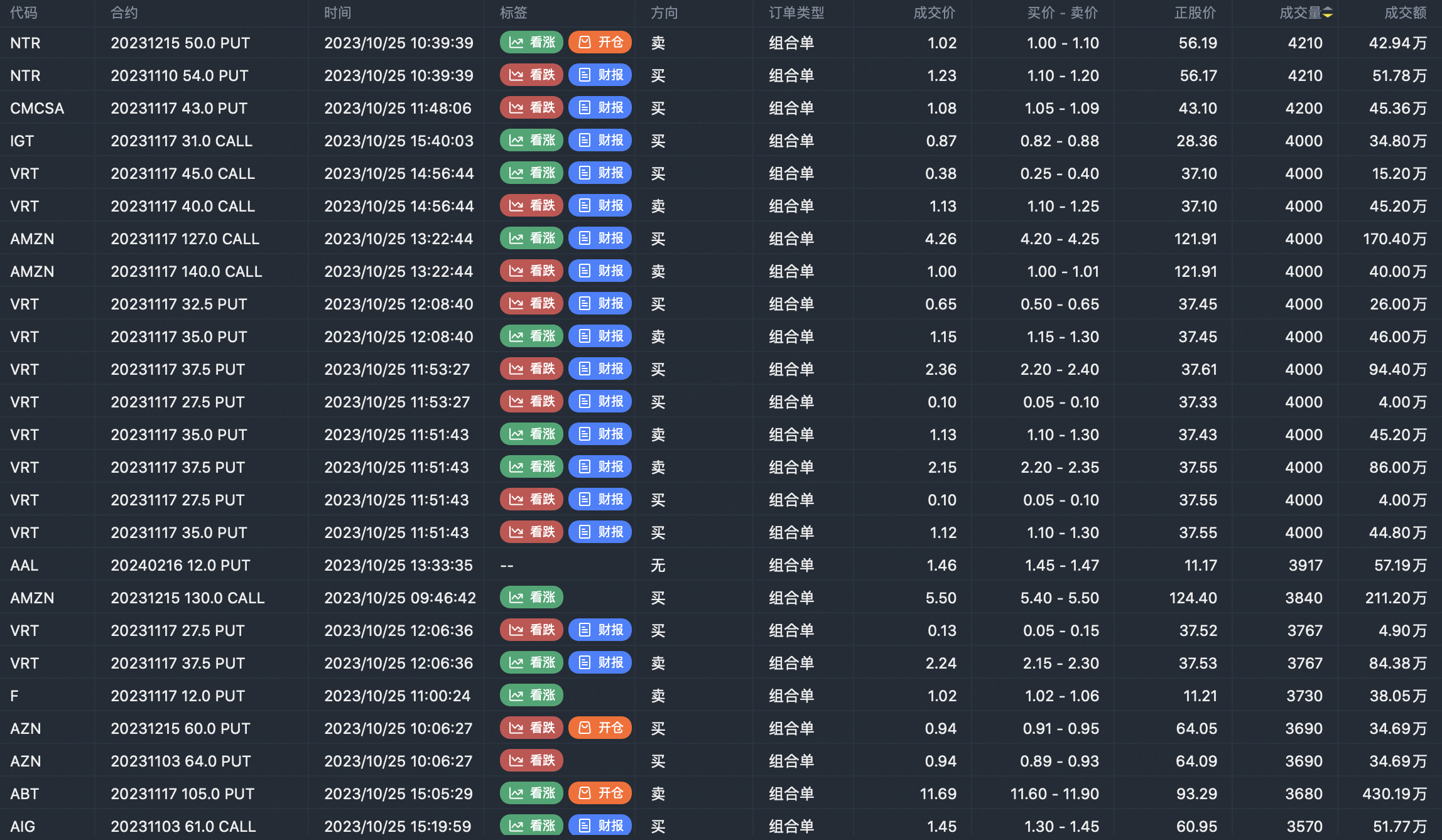This screenshot has height=840, width=1442.
Task: Click volume value 3917
Action: click(1305, 565)
